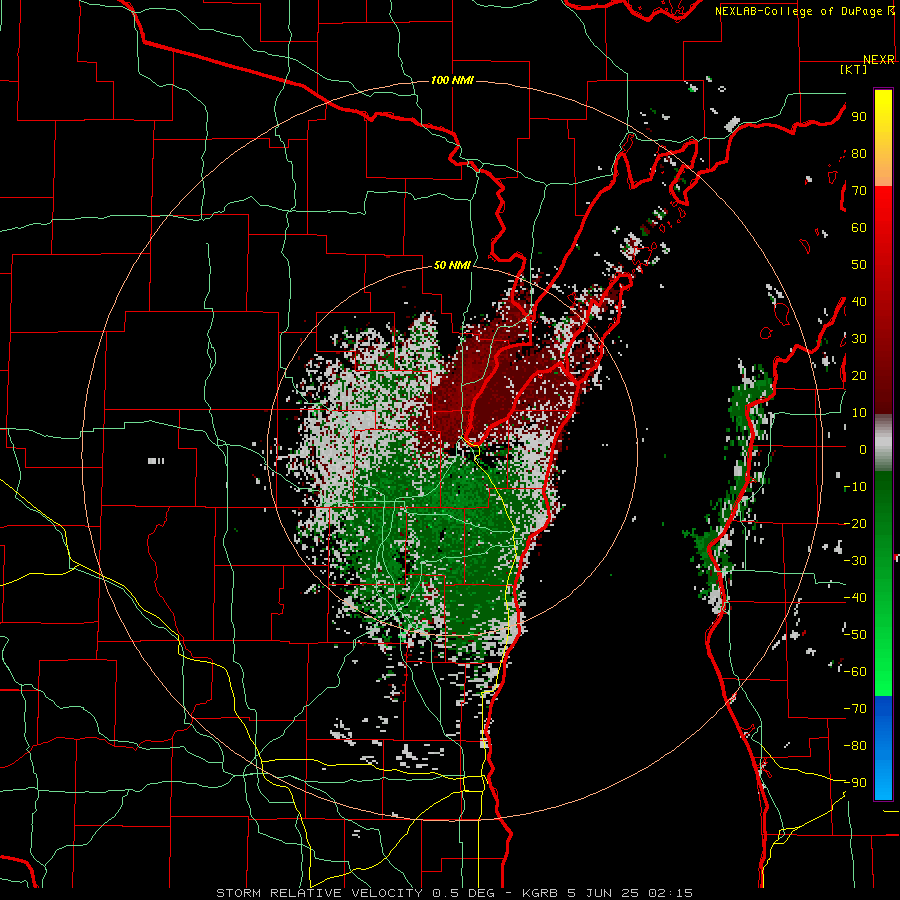Click the NEXLAB-College of DuPage credit text
Image resolution: width=900 pixels, height=900 pixels.
(x=800, y=11)
